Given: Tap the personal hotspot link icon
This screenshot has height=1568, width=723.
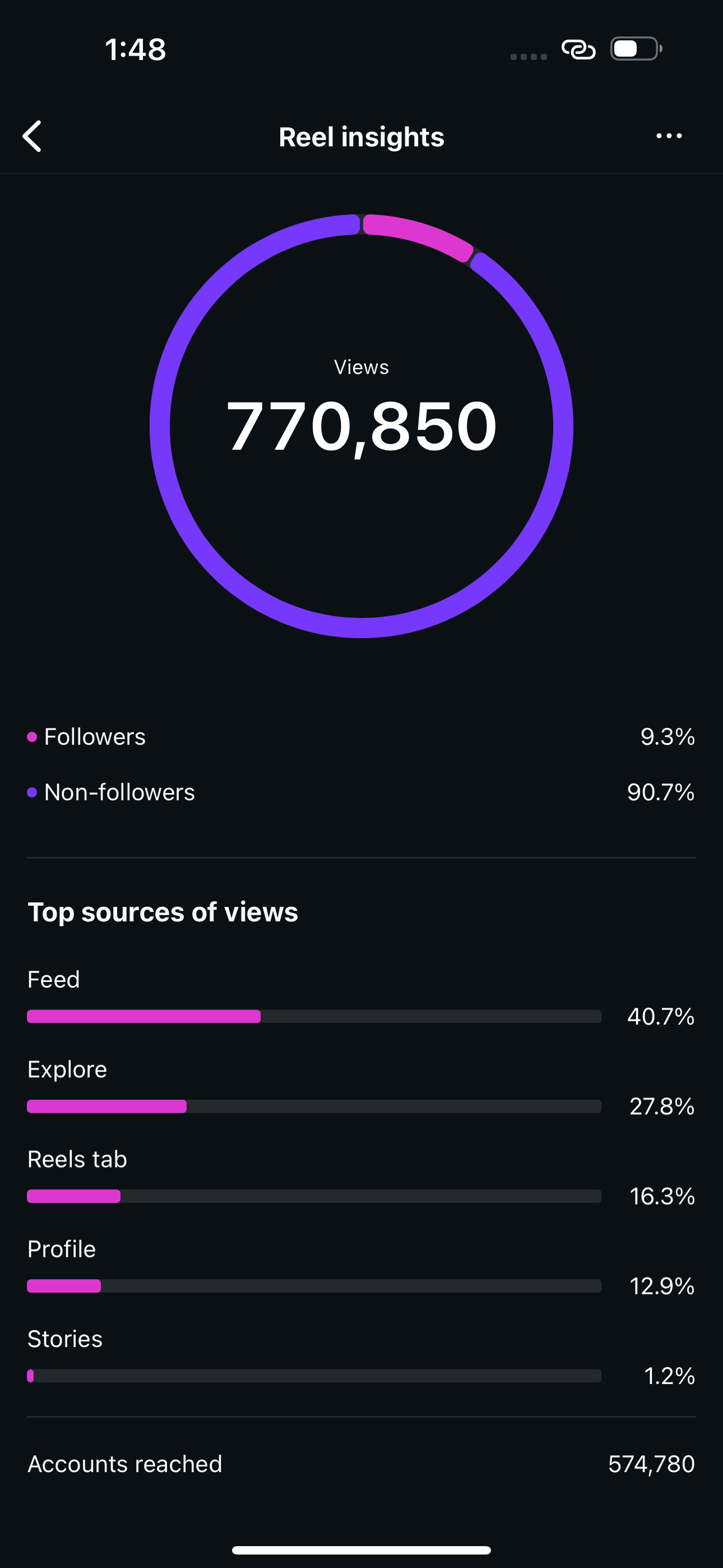Looking at the screenshot, I should pyautogui.click(x=578, y=49).
